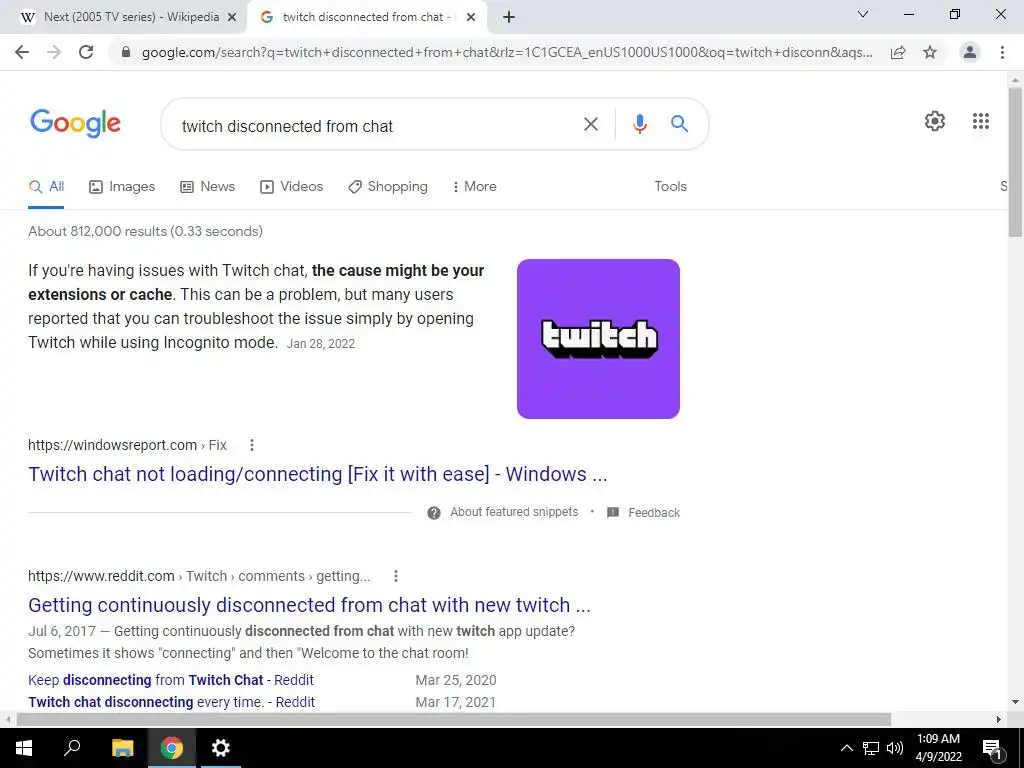Select the All results tab

[x=46, y=187]
